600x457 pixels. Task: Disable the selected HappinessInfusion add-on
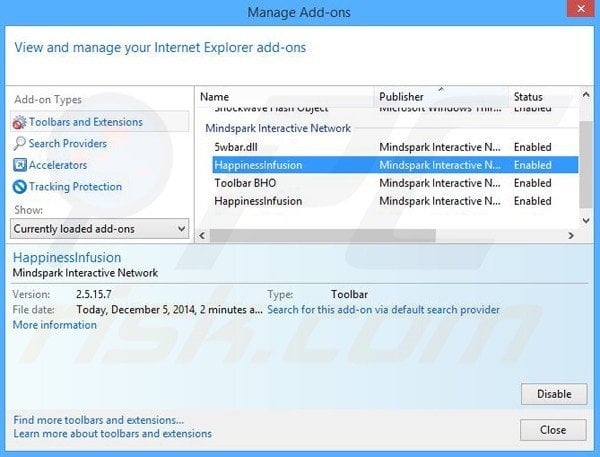[554, 394]
